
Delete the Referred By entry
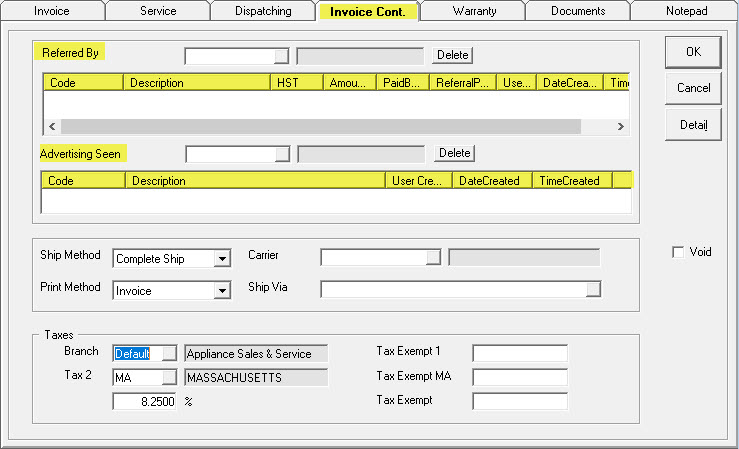click(453, 55)
